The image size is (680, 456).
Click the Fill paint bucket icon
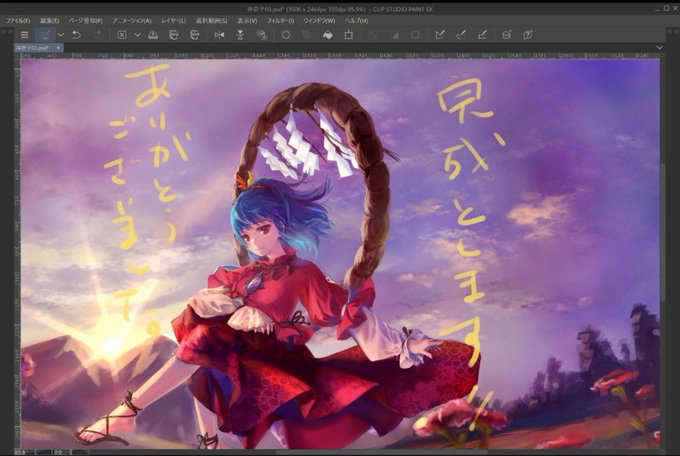pos(328,35)
